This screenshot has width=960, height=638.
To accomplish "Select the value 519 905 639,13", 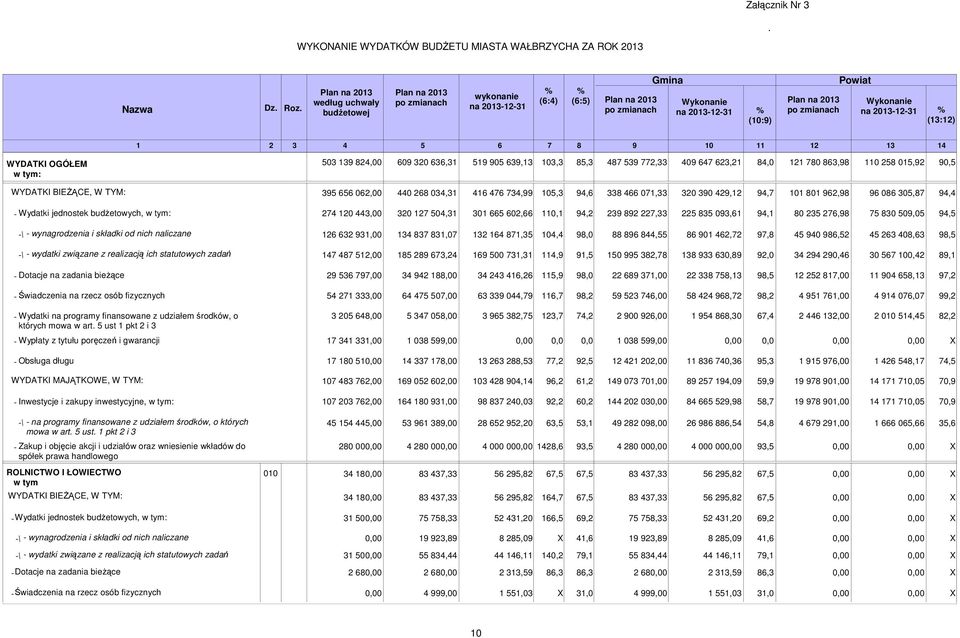I will [502, 163].
